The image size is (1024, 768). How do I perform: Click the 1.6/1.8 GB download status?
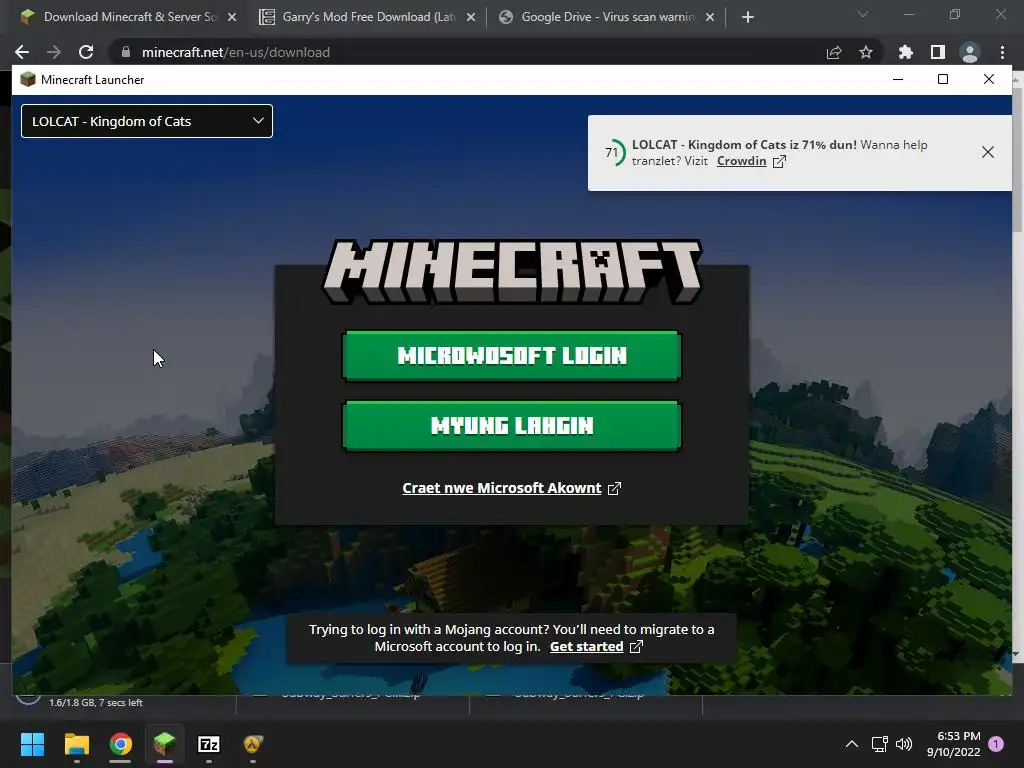click(x=95, y=703)
